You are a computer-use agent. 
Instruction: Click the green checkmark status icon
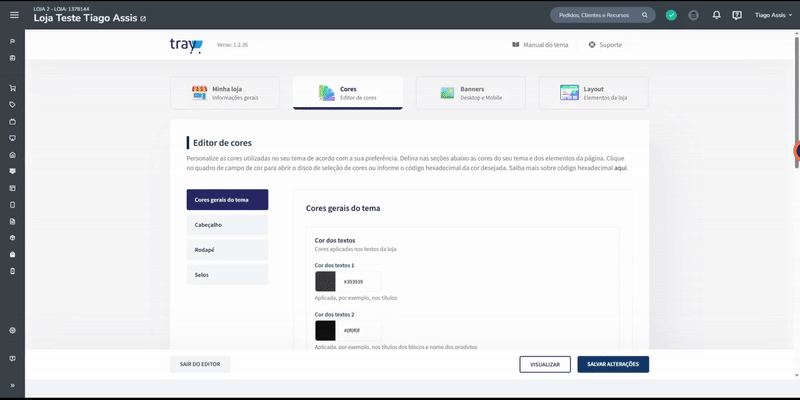(671, 15)
